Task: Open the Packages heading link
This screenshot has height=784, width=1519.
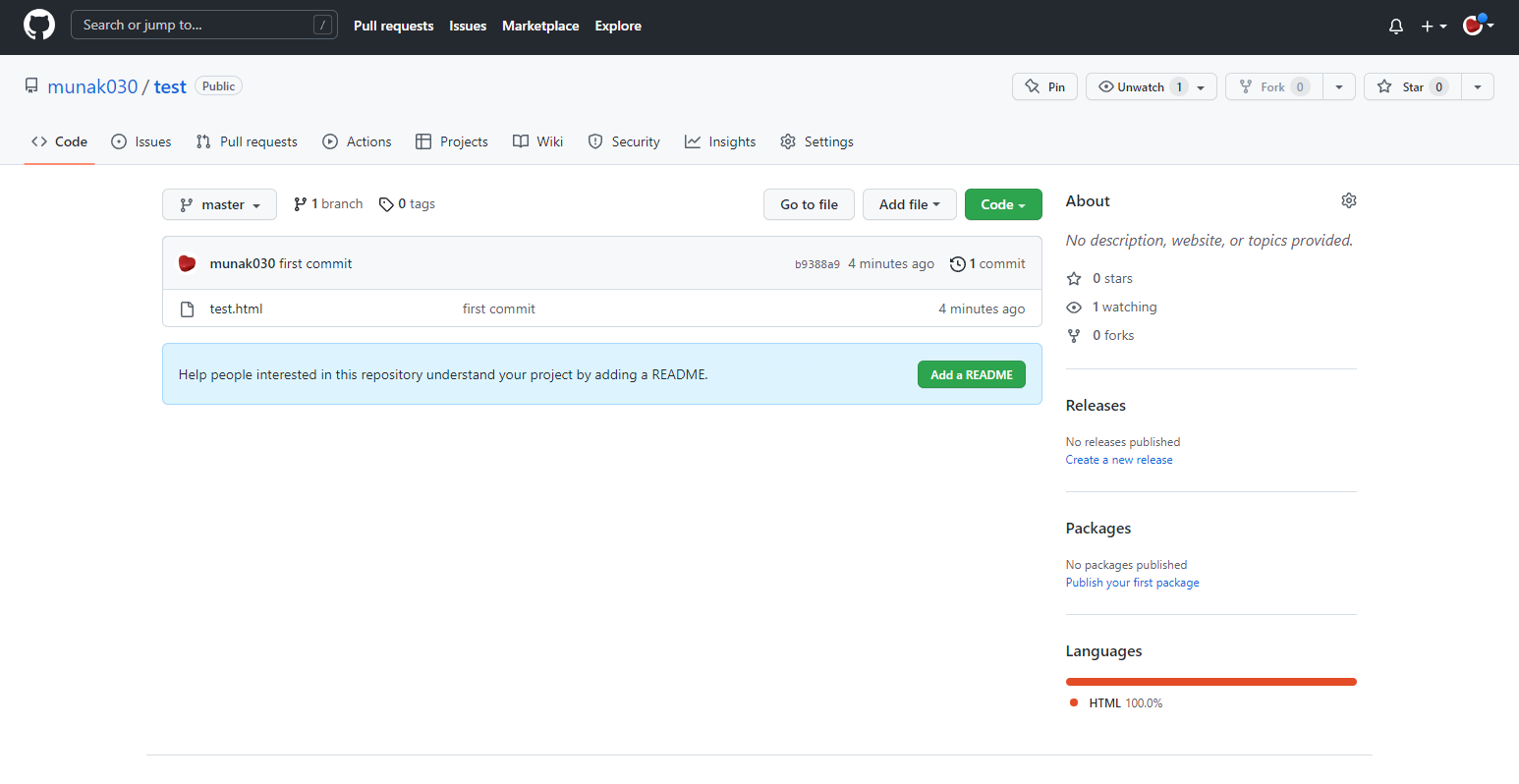Action: click(1098, 528)
